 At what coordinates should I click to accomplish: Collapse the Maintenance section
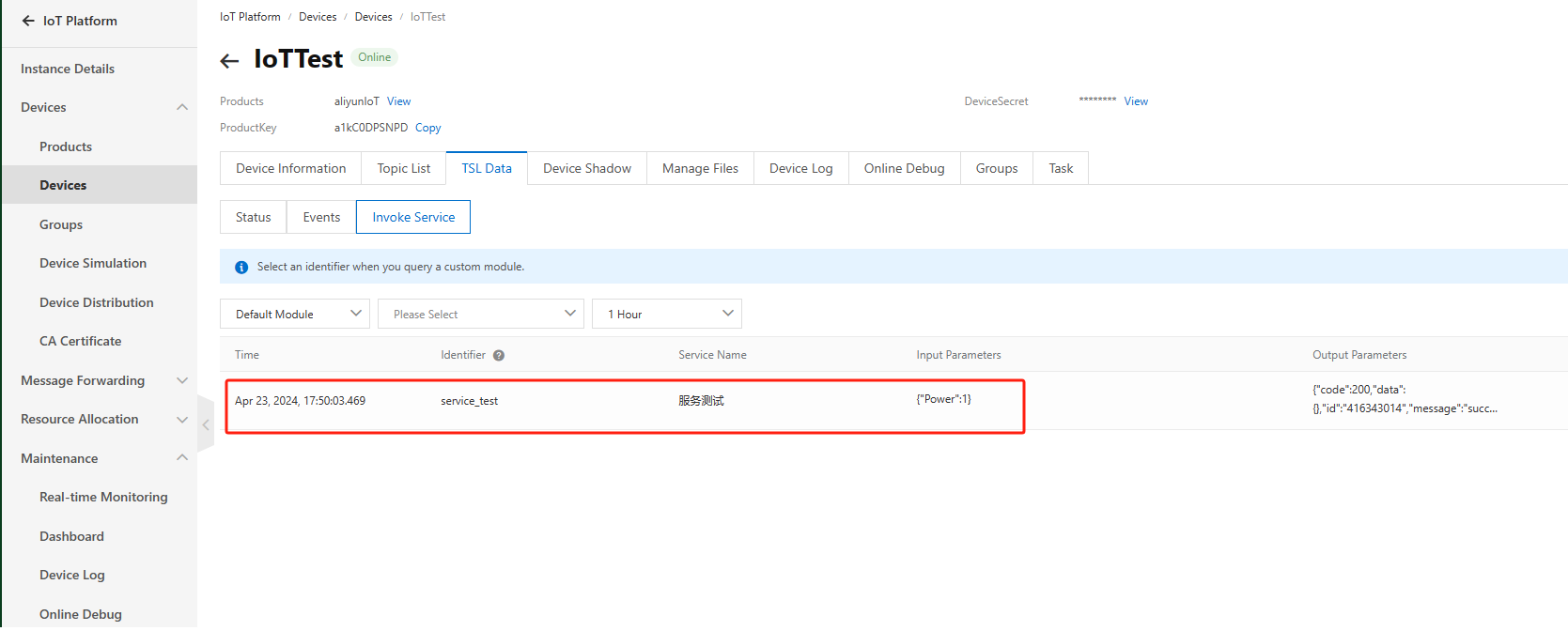[x=182, y=458]
